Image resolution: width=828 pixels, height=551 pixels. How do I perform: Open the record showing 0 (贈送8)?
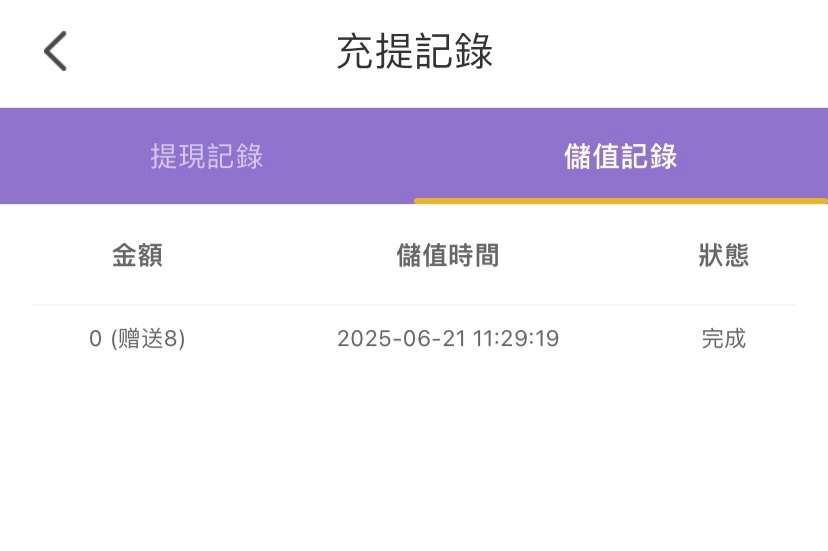[x=414, y=339]
